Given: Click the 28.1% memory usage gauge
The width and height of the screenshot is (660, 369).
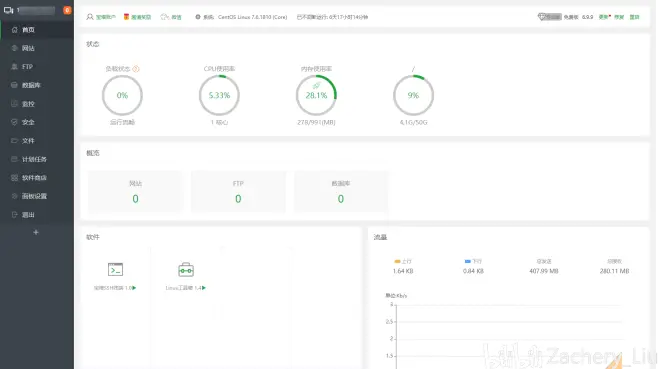Looking at the screenshot, I should click(x=316, y=96).
